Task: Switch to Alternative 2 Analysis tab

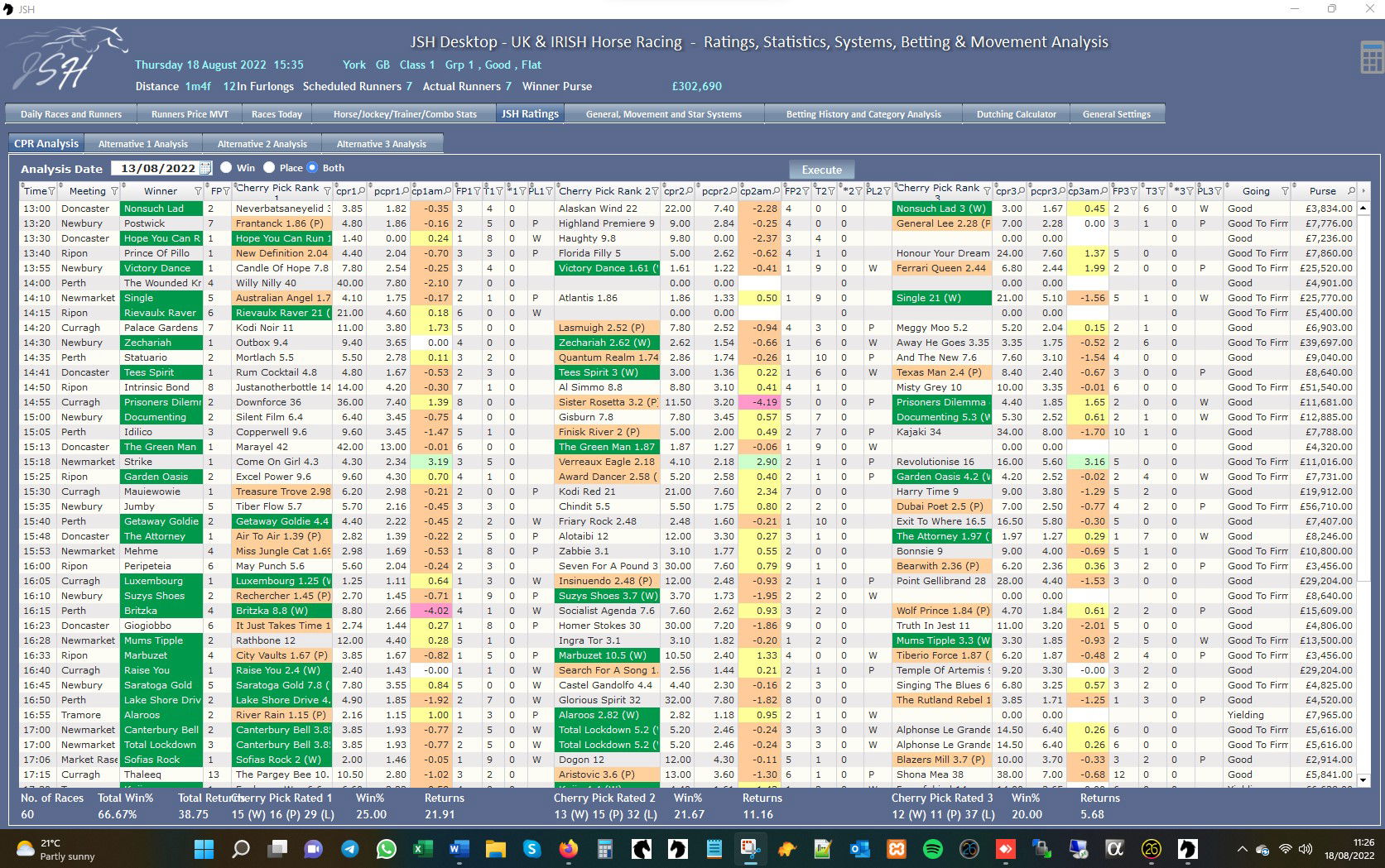Action: coord(262,144)
